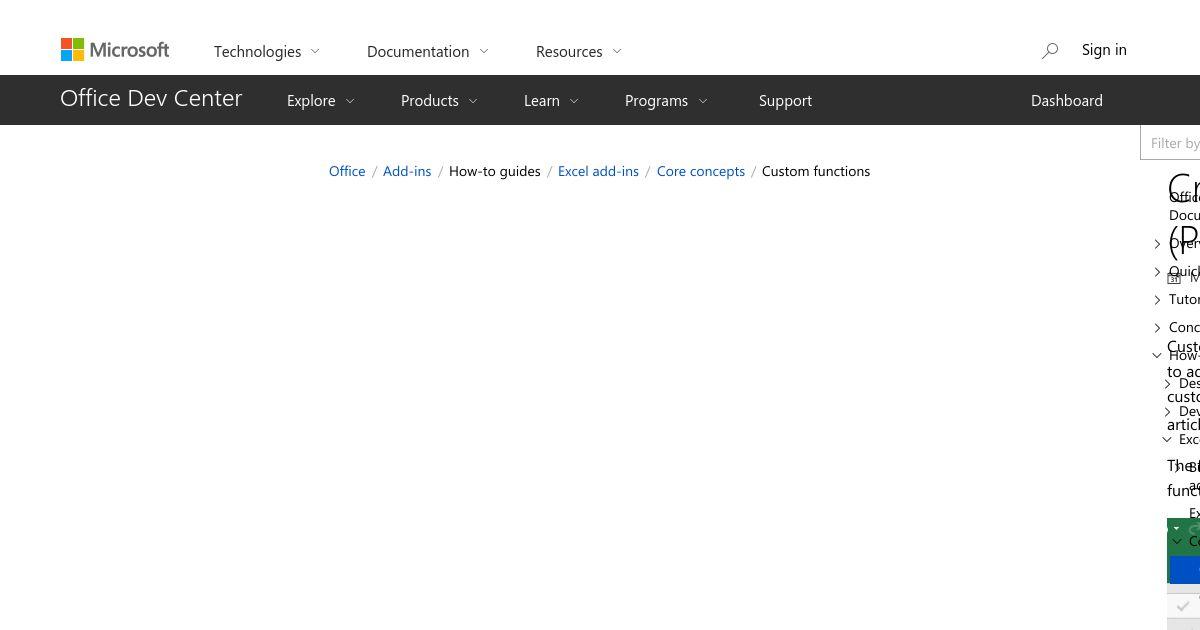
Task: Follow the Excel add-ins breadcrumb link
Action: (x=598, y=171)
